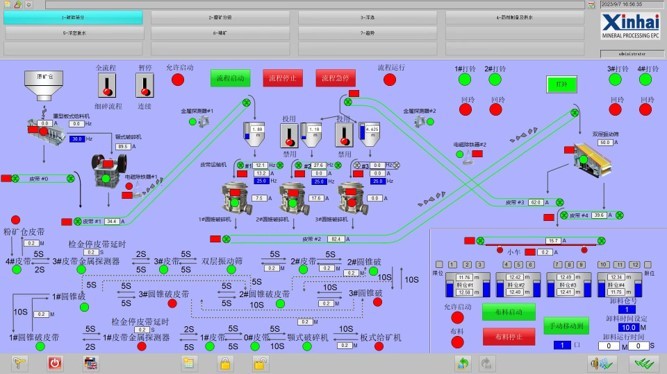Viewport: 667px width, 374px height.
Task: Click the yellow note icon in bottom toolbar
Action: (188, 363)
